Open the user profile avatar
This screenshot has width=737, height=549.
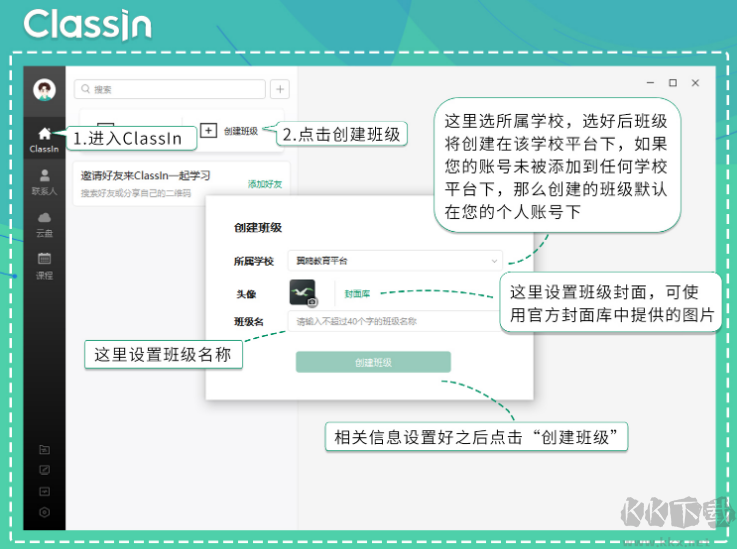click(x=44, y=89)
